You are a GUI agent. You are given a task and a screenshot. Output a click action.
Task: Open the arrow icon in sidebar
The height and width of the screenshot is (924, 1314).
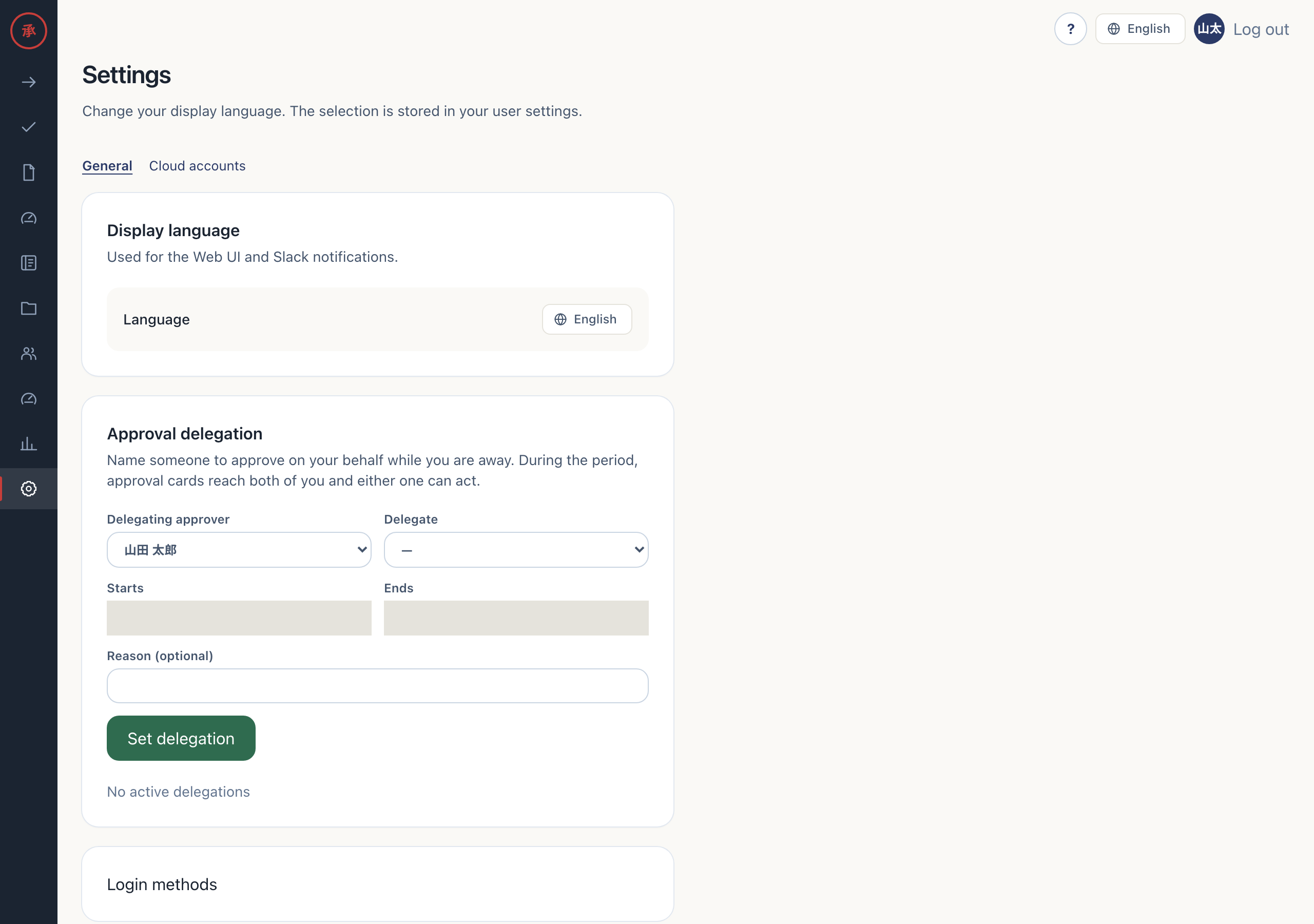click(x=29, y=83)
